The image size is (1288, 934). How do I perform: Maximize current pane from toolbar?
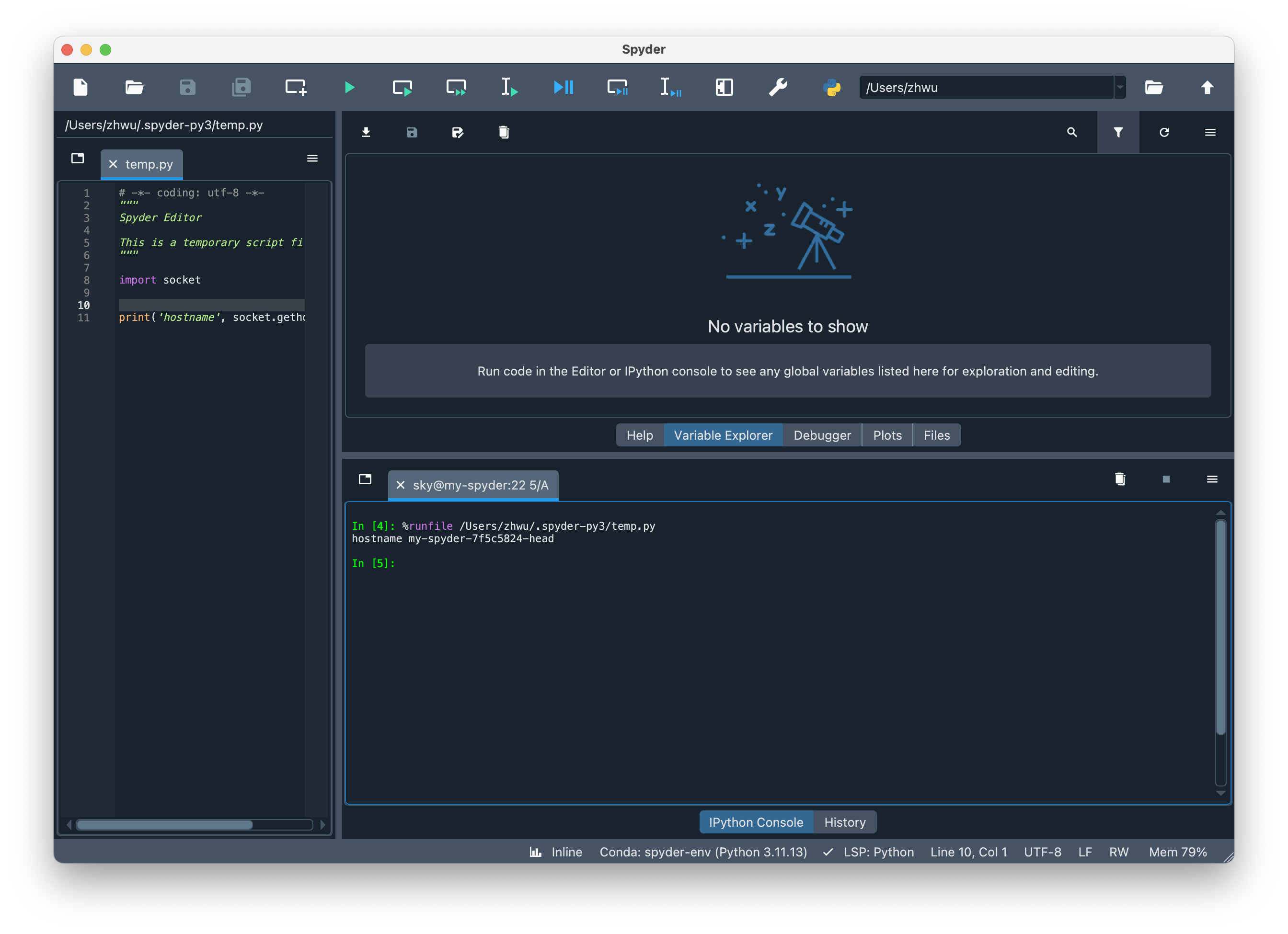point(724,88)
